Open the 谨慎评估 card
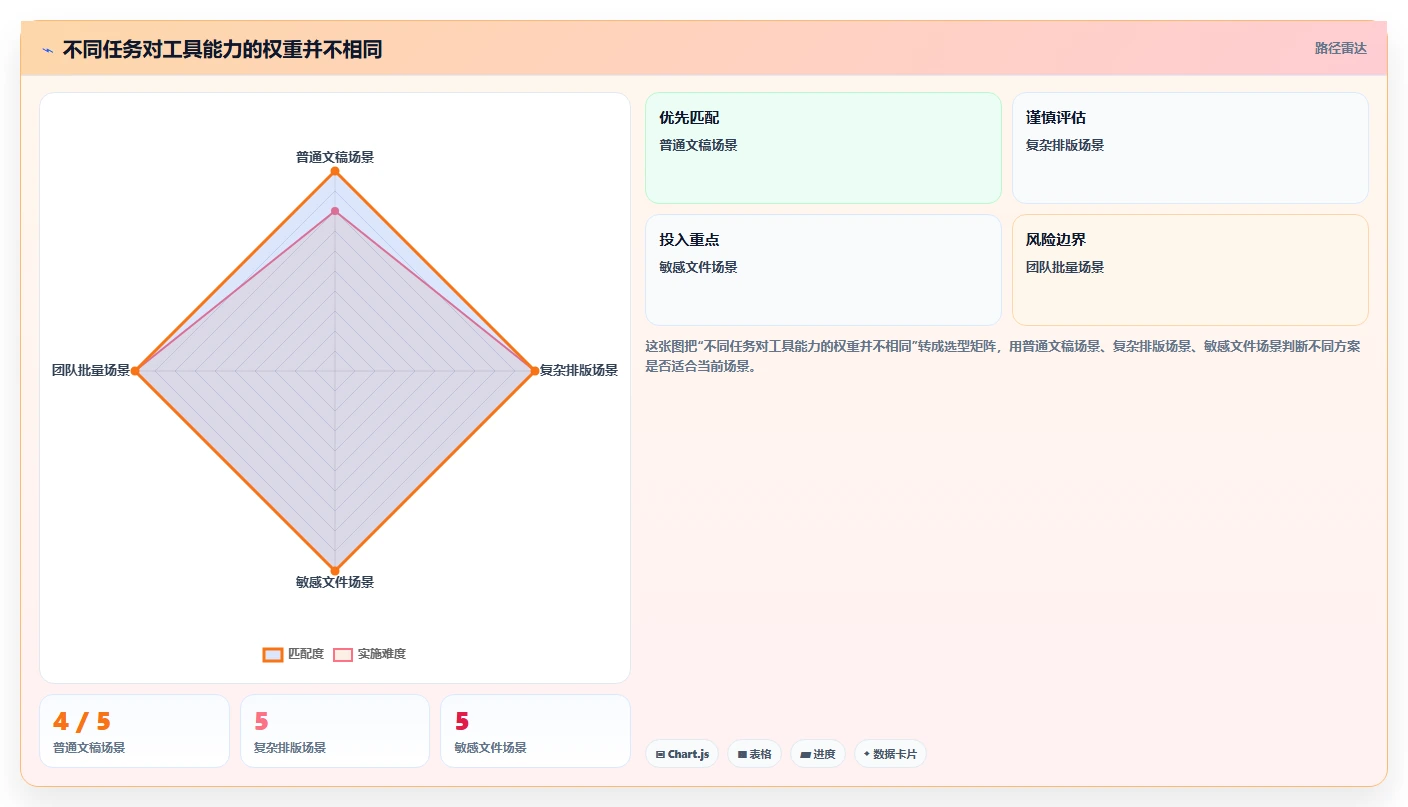The height and width of the screenshot is (807, 1408). click(x=1190, y=148)
